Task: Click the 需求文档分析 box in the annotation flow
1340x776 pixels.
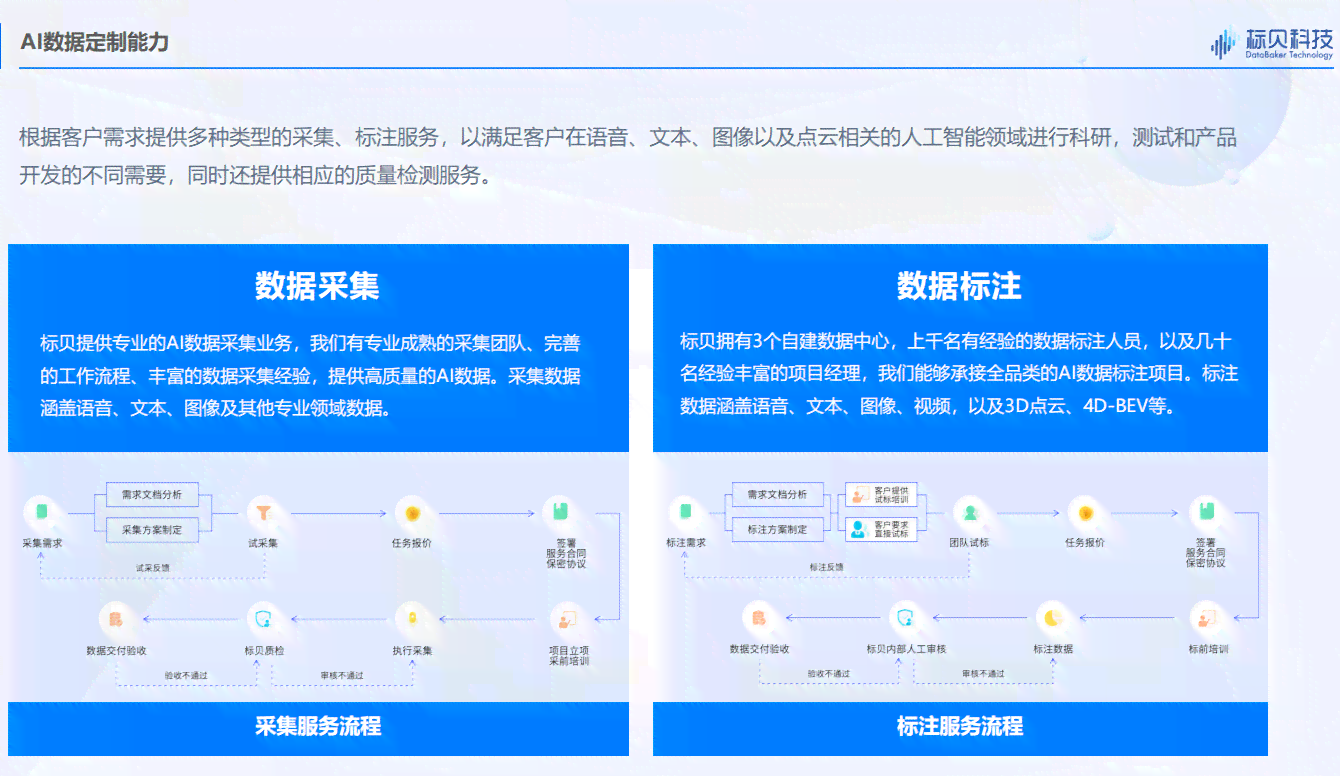Action: 777,494
